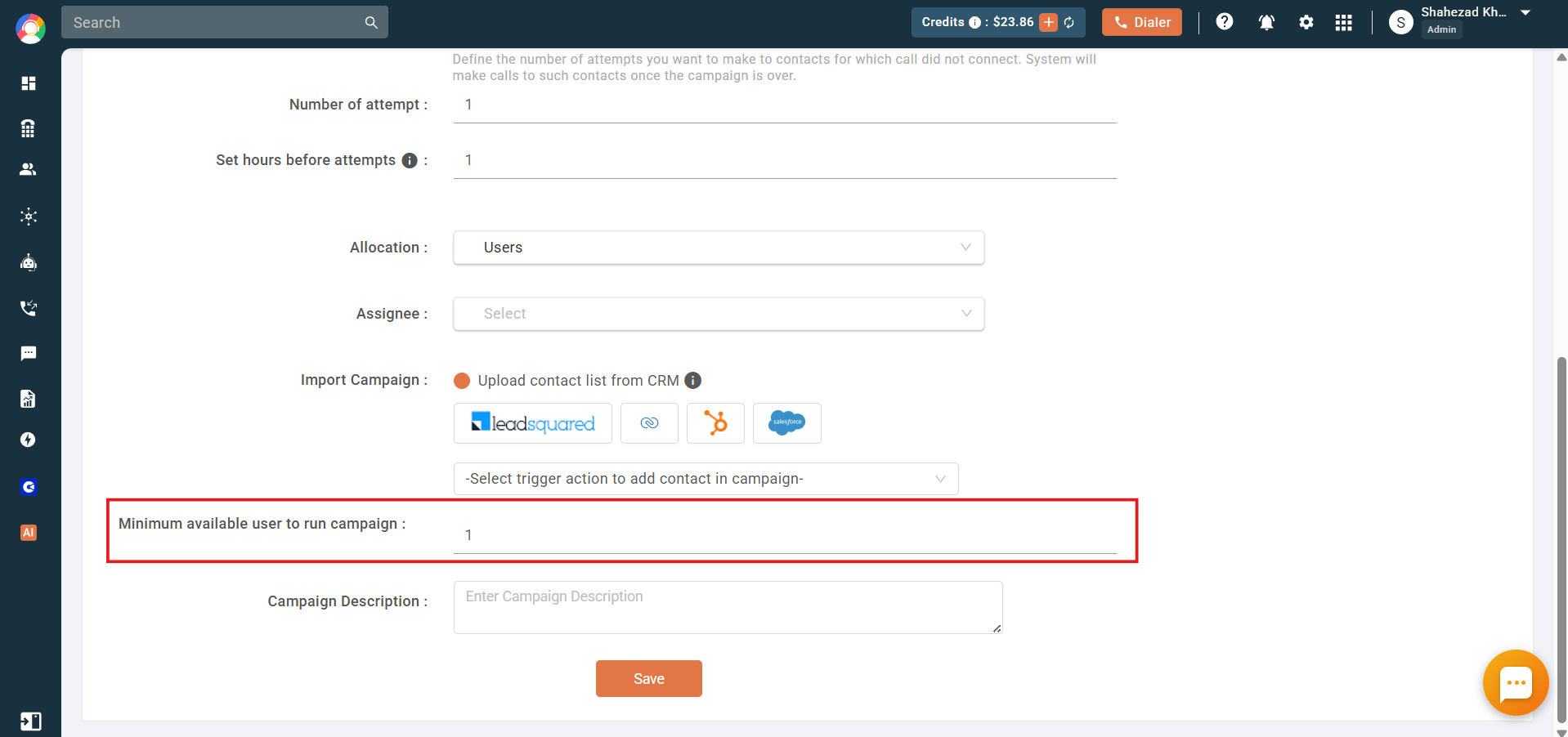
Task: Click the Shahezad Kh... user name
Action: pyautogui.click(x=1463, y=11)
